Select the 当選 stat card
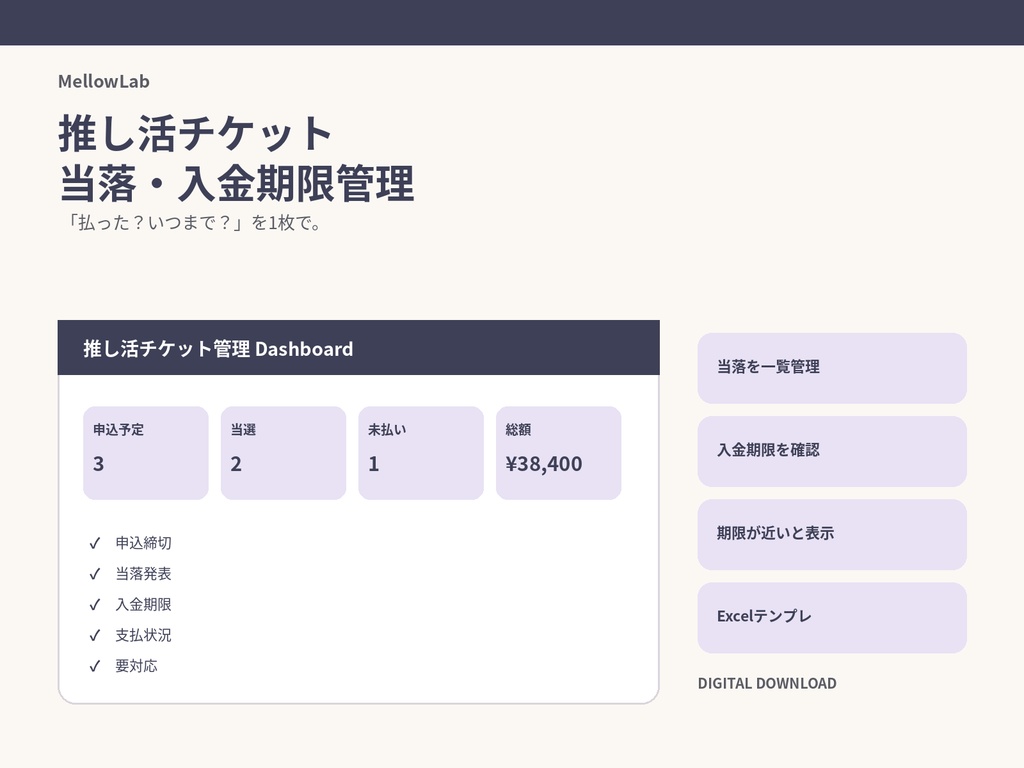Image resolution: width=1024 pixels, height=768 pixels. pyautogui.click(x=283, y=453)
